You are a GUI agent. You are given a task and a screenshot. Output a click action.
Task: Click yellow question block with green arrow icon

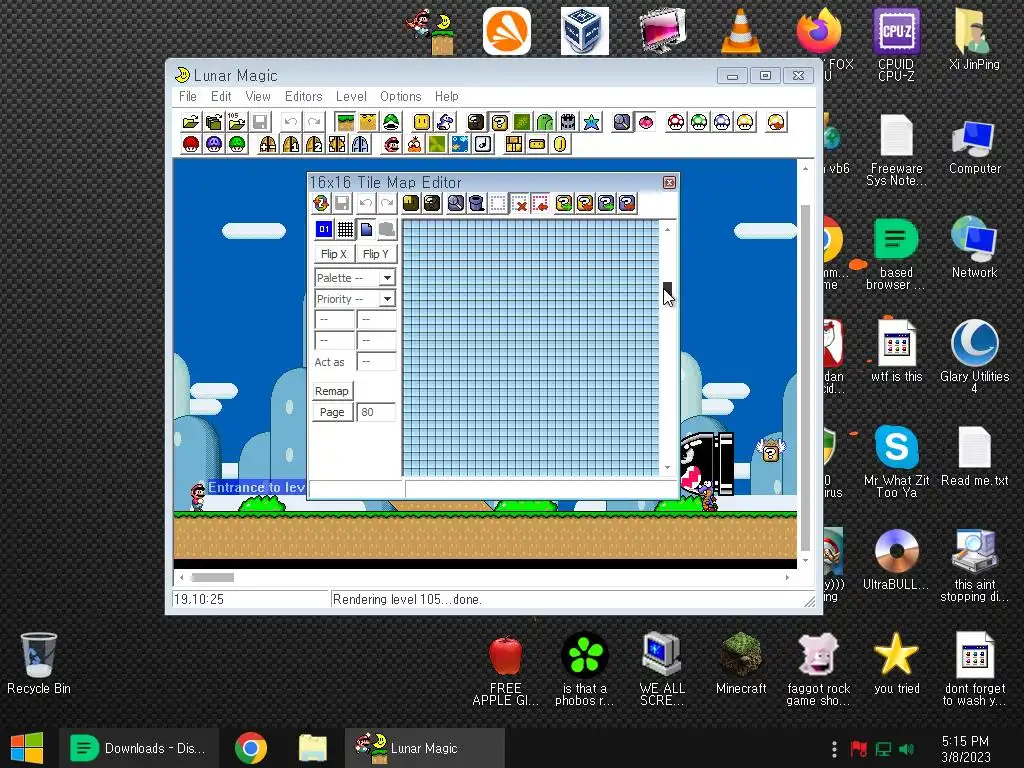point(564,203)
